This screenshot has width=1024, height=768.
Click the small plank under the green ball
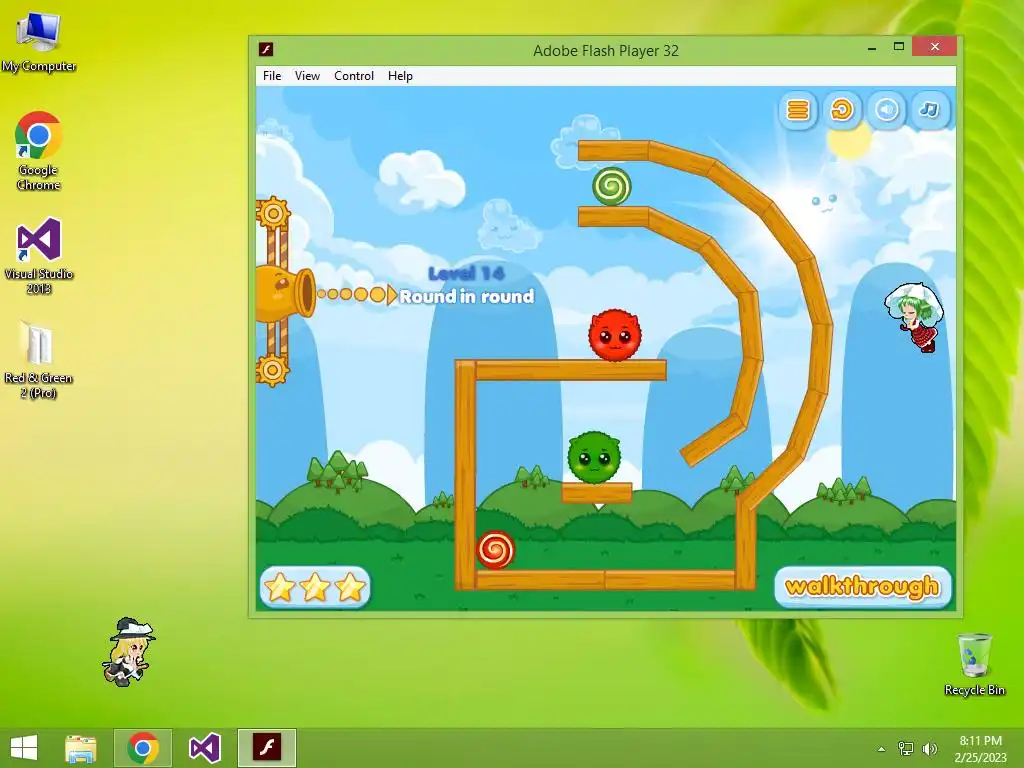pos(596,493)
